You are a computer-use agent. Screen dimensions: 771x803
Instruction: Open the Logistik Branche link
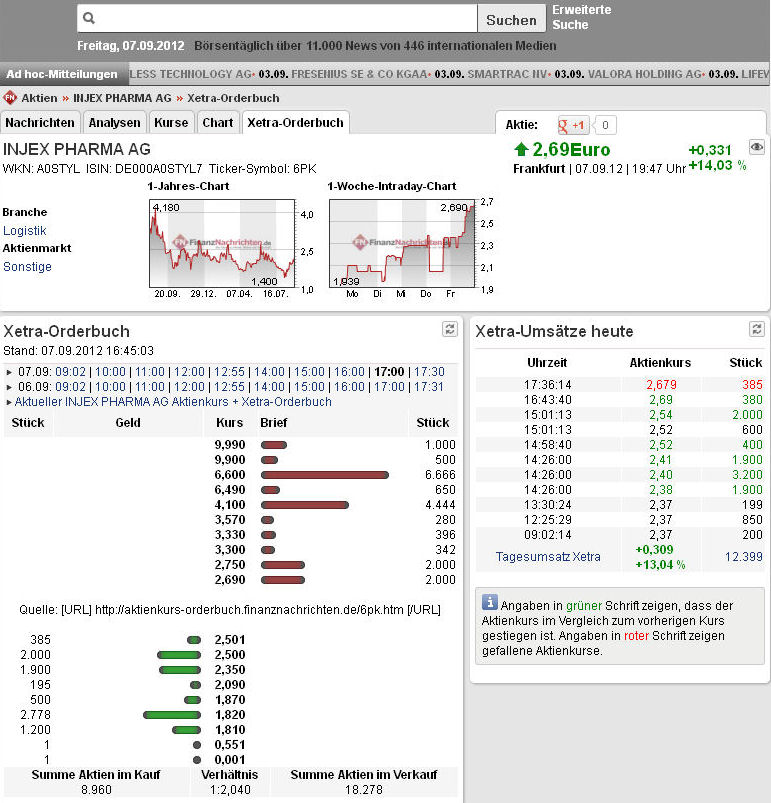click(x=25, y=230)
